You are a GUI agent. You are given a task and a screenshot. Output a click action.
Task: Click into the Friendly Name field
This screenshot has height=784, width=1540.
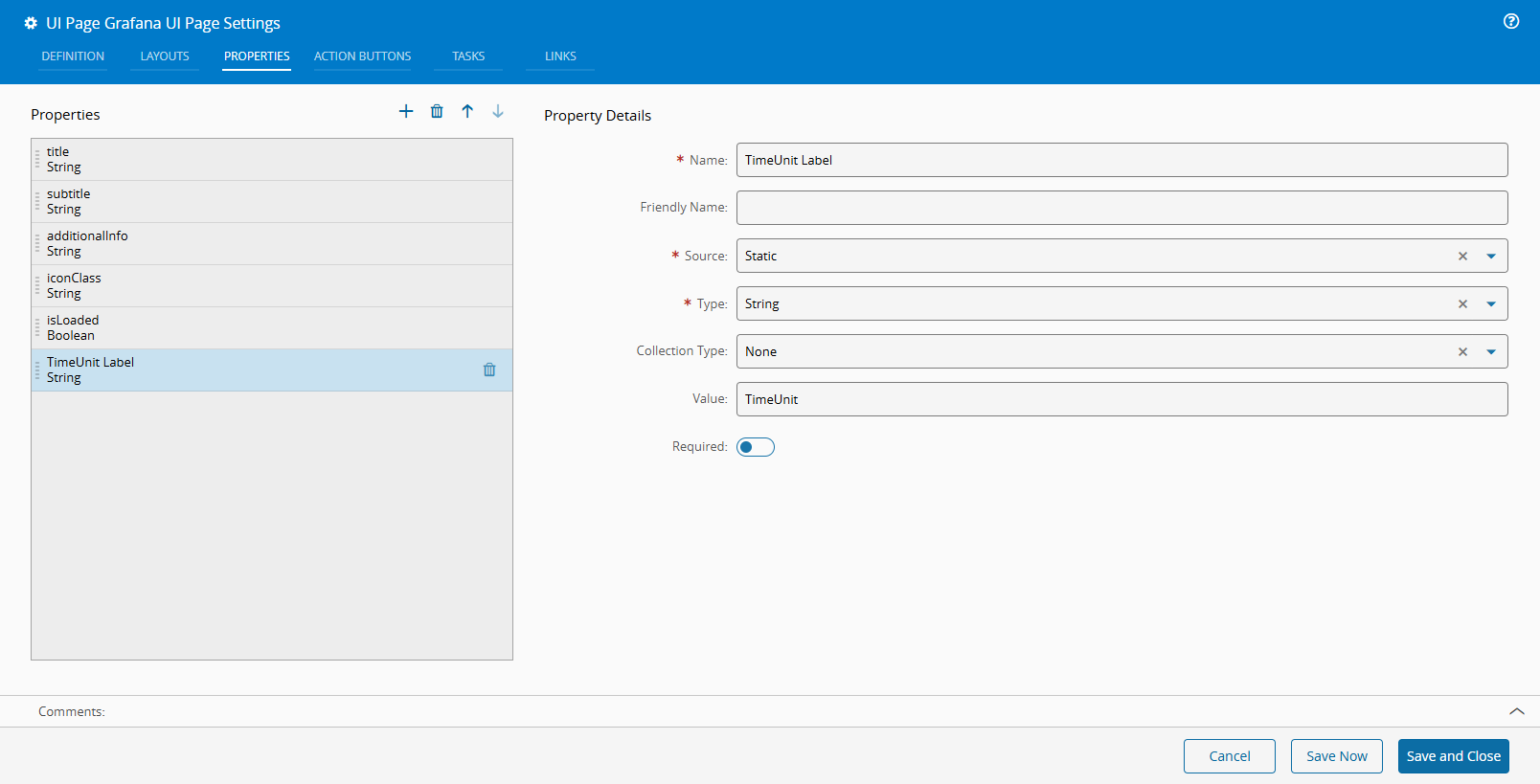(x=1121, y=208)
